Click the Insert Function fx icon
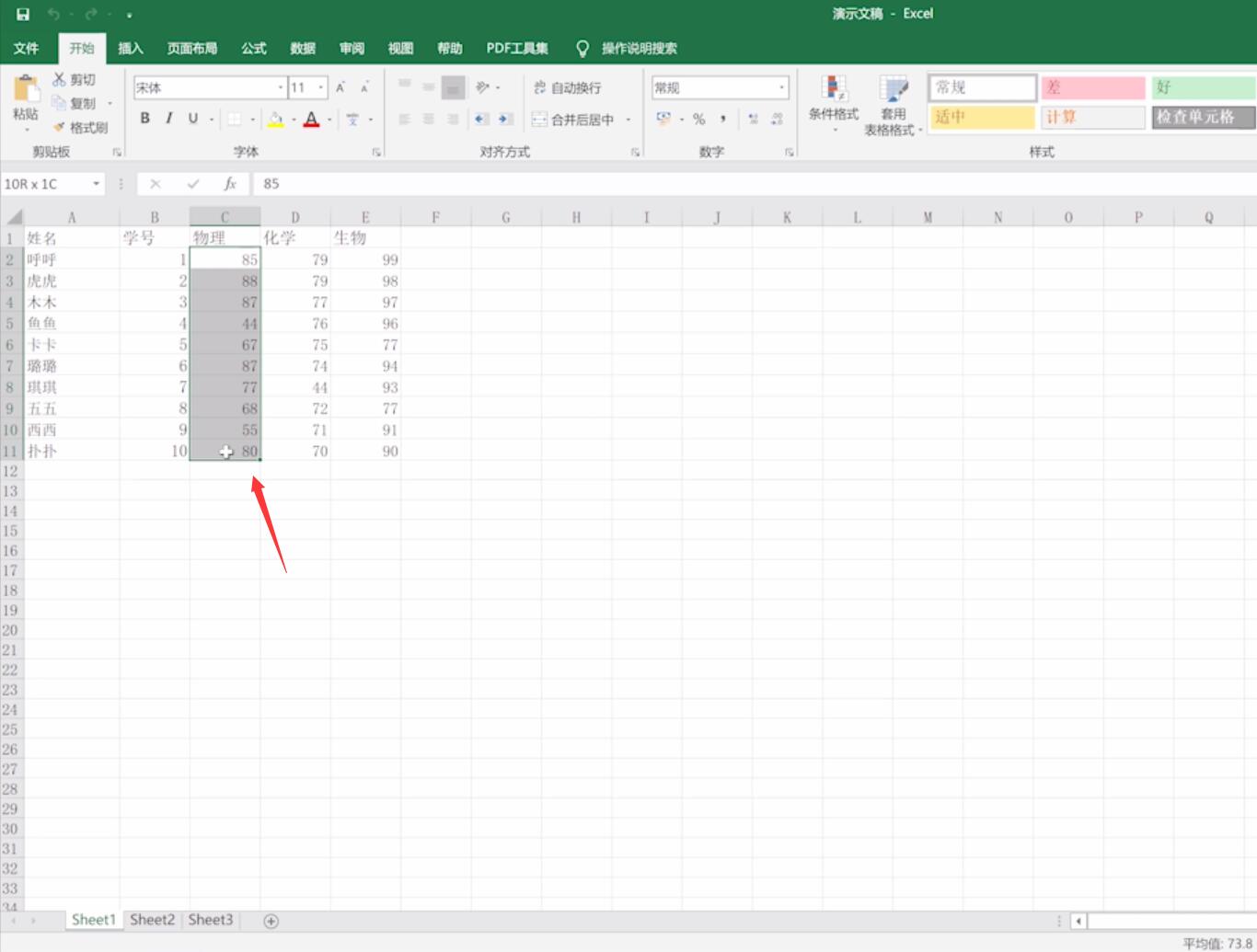Viewport: 1257px width, 952px height. coord(230,184)
